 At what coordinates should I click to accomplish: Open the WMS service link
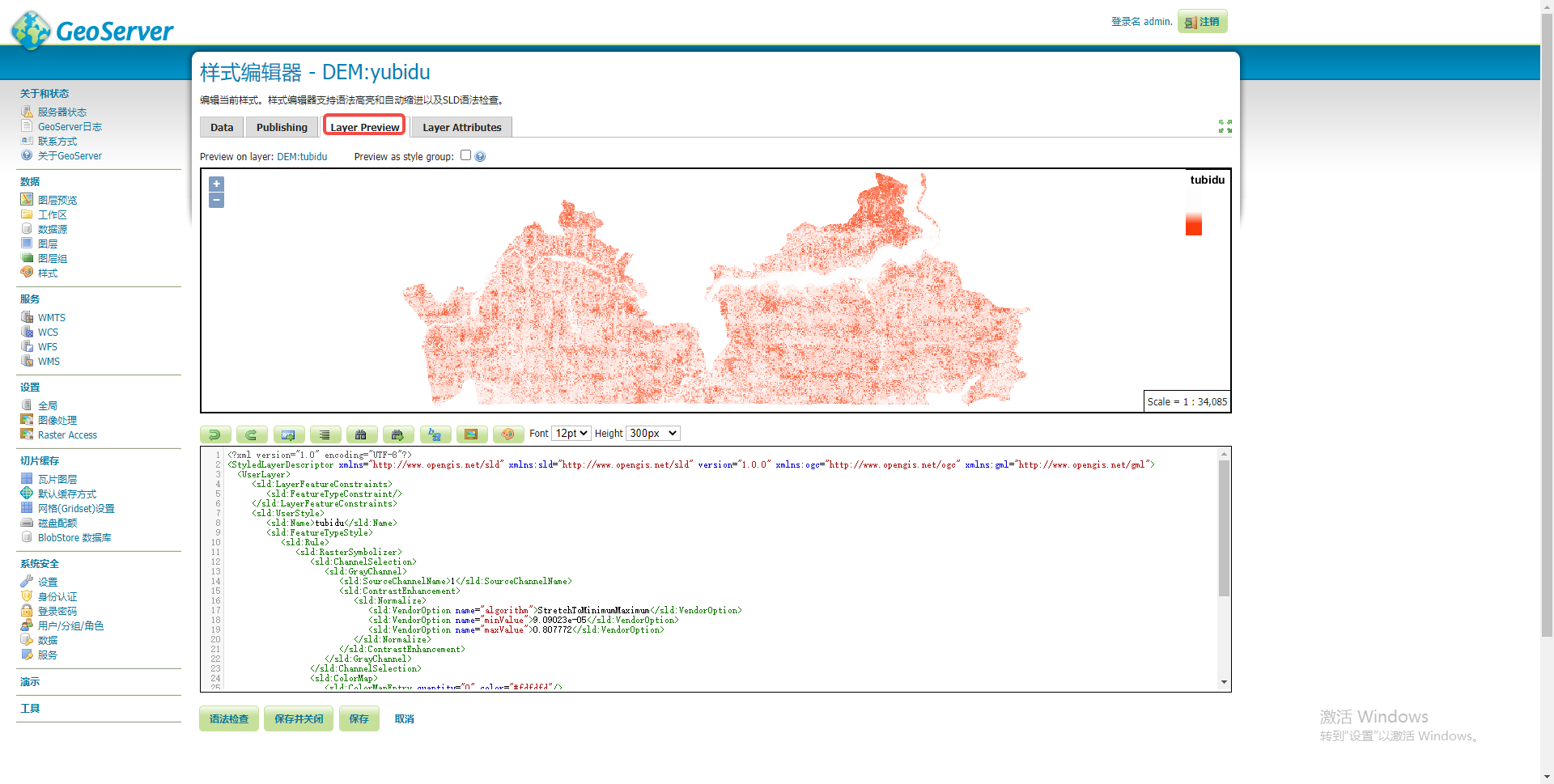(x=49, y=362)
